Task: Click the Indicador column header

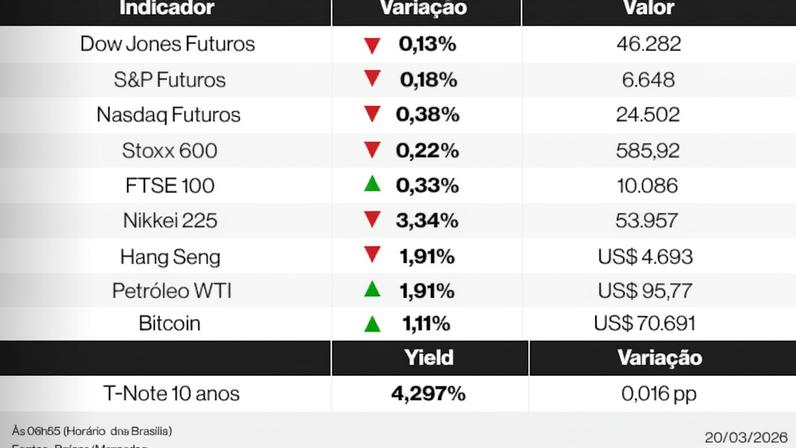Action: click(167, 9)
